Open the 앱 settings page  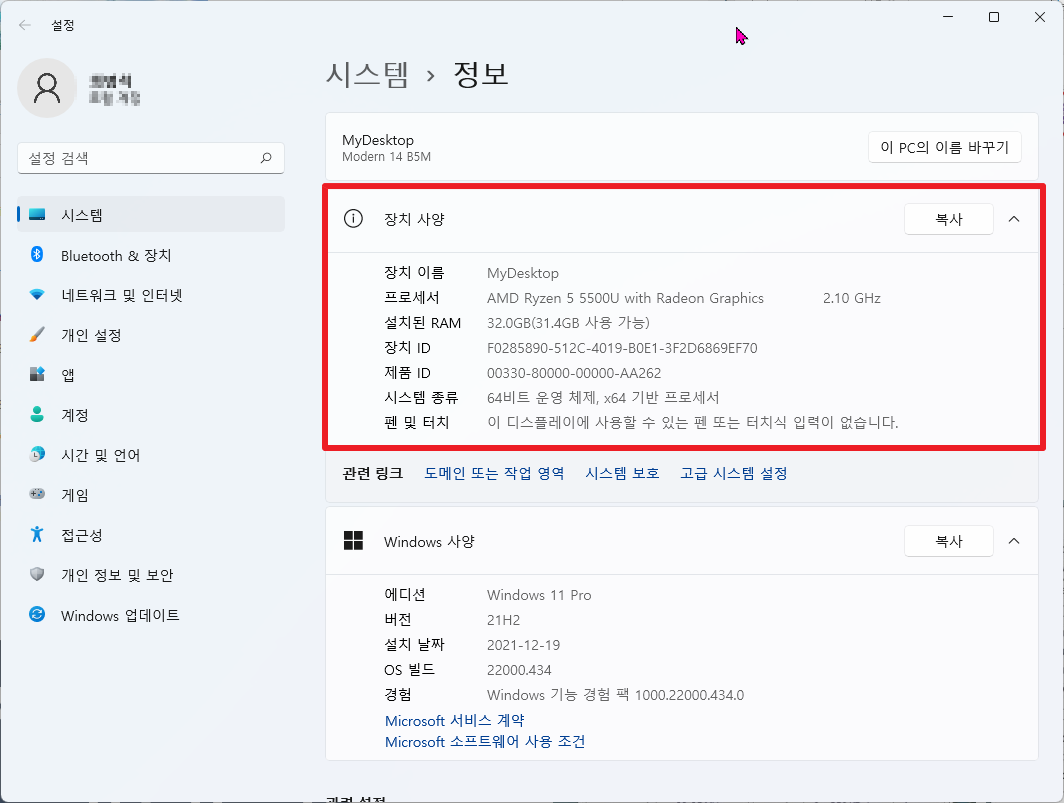coord(68,375)
